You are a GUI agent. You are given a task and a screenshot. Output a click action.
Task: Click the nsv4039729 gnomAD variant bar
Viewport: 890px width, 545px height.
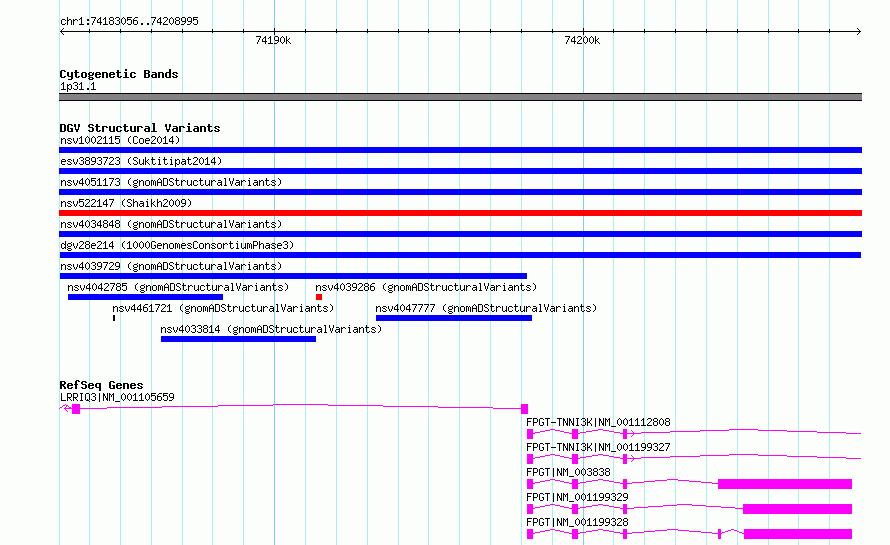point(293,276)
